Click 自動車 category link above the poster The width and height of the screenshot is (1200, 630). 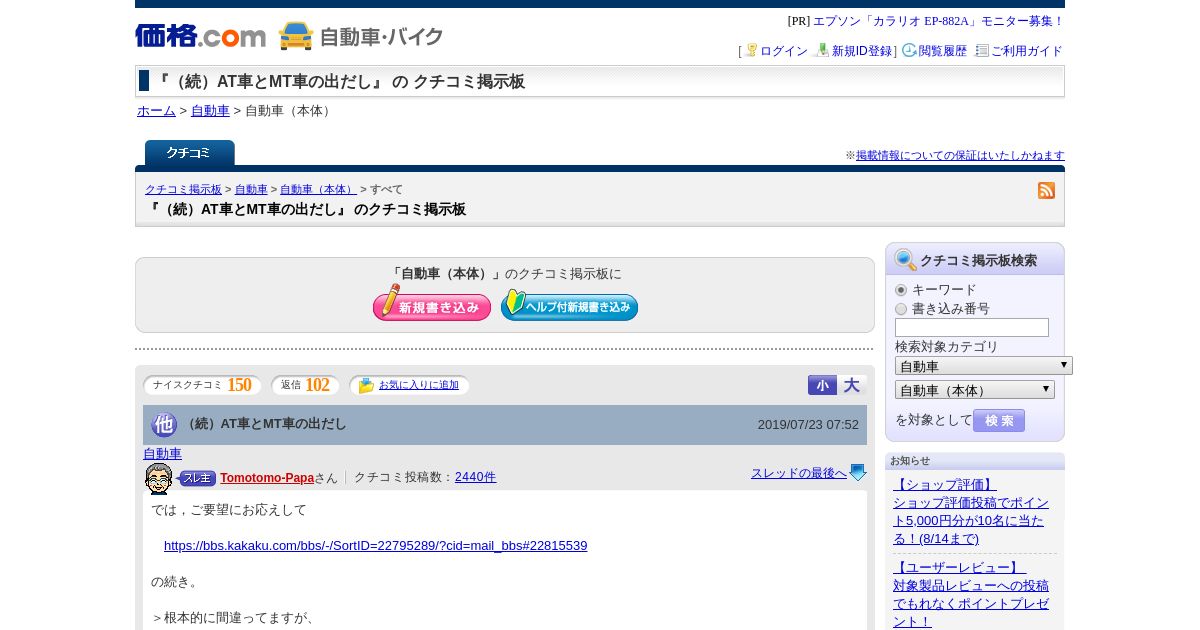[162, 454]
